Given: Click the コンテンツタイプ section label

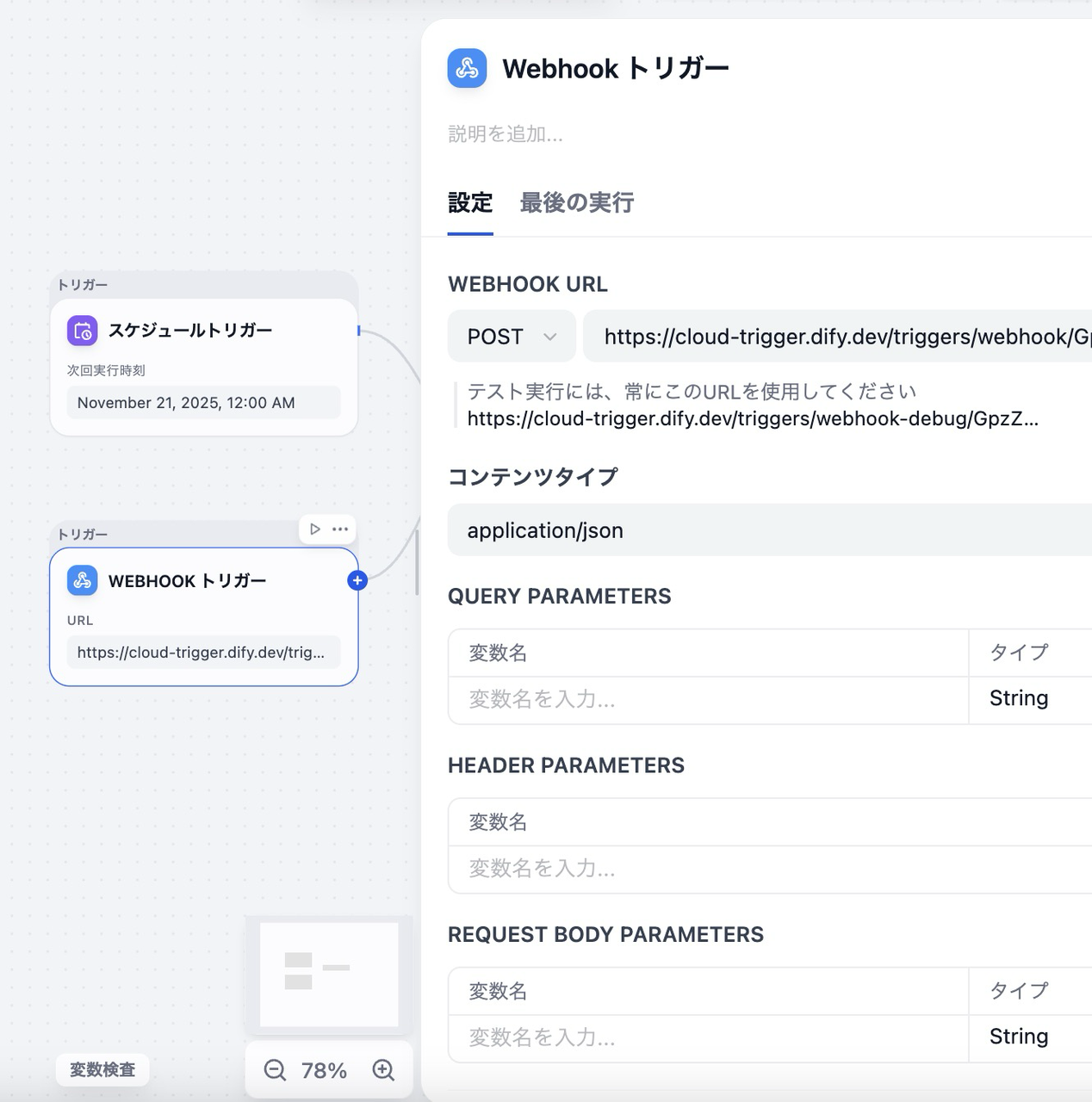Looking at the screenshot, I should click(533, 477).
